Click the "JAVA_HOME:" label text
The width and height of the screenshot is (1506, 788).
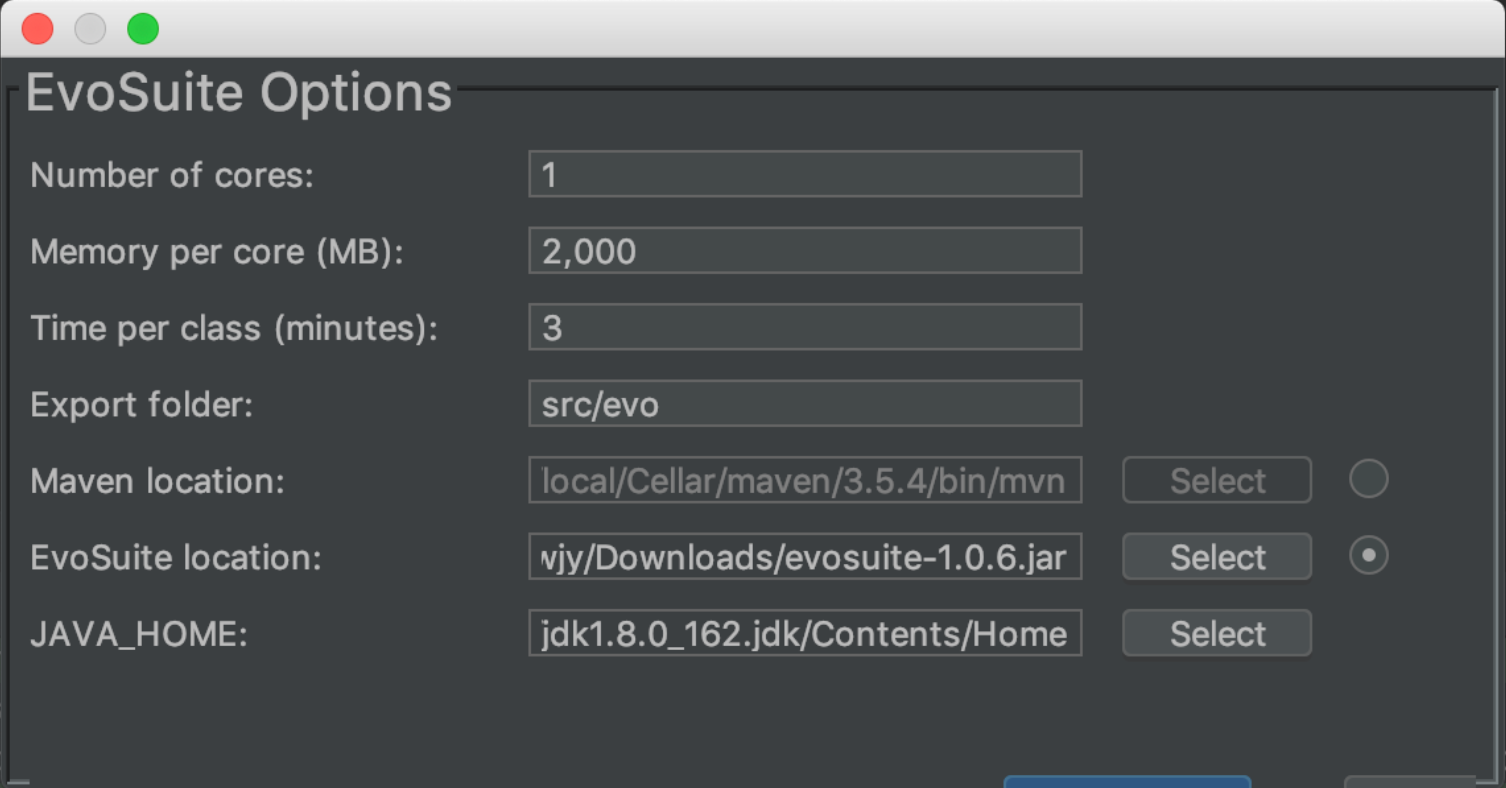[x=139, y=634]
